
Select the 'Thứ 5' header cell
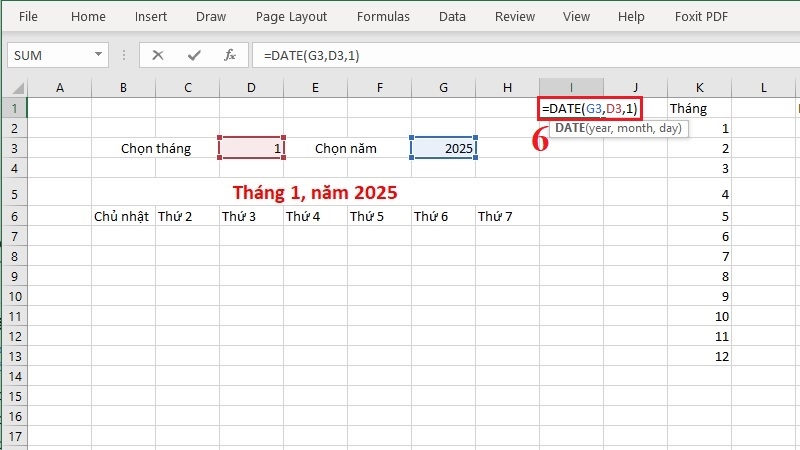tap(380, 216)
